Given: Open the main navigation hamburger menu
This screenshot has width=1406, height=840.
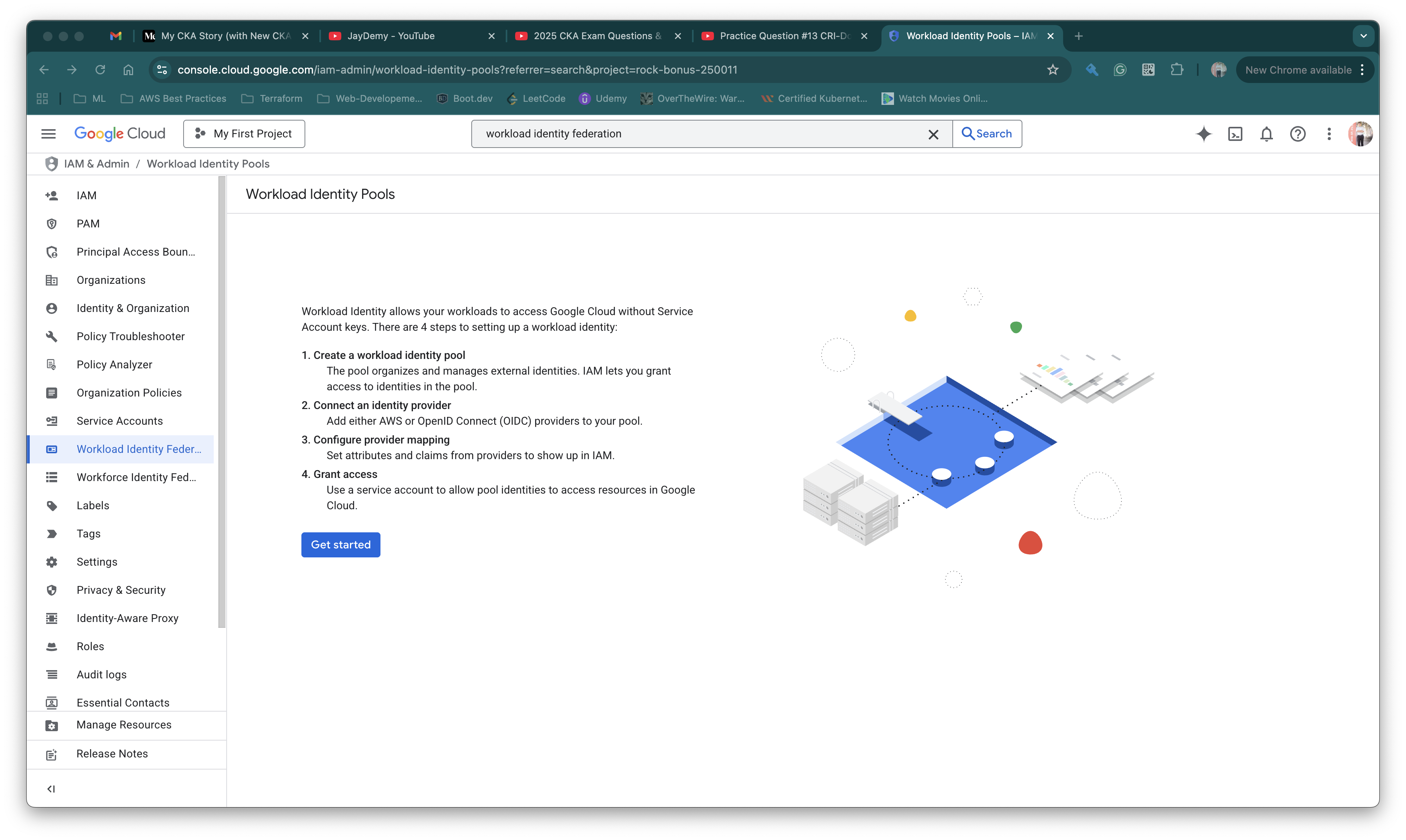Looking at the screenshot, I should click(49, 133).
